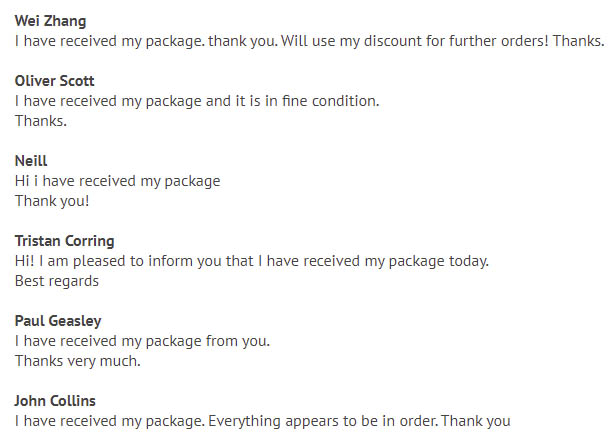This screenshot has height=444, width=615.
Task: Click the name Wei Zhang
Action: click(x=50, y=21)
